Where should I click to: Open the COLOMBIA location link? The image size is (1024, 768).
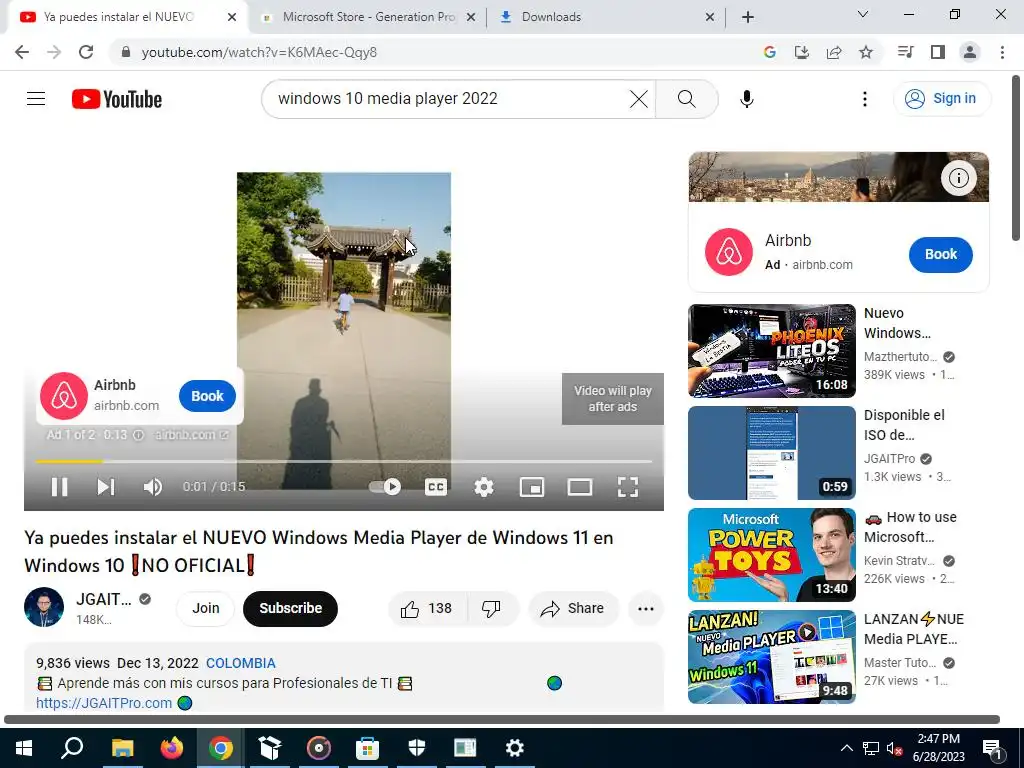click(240, 663)
